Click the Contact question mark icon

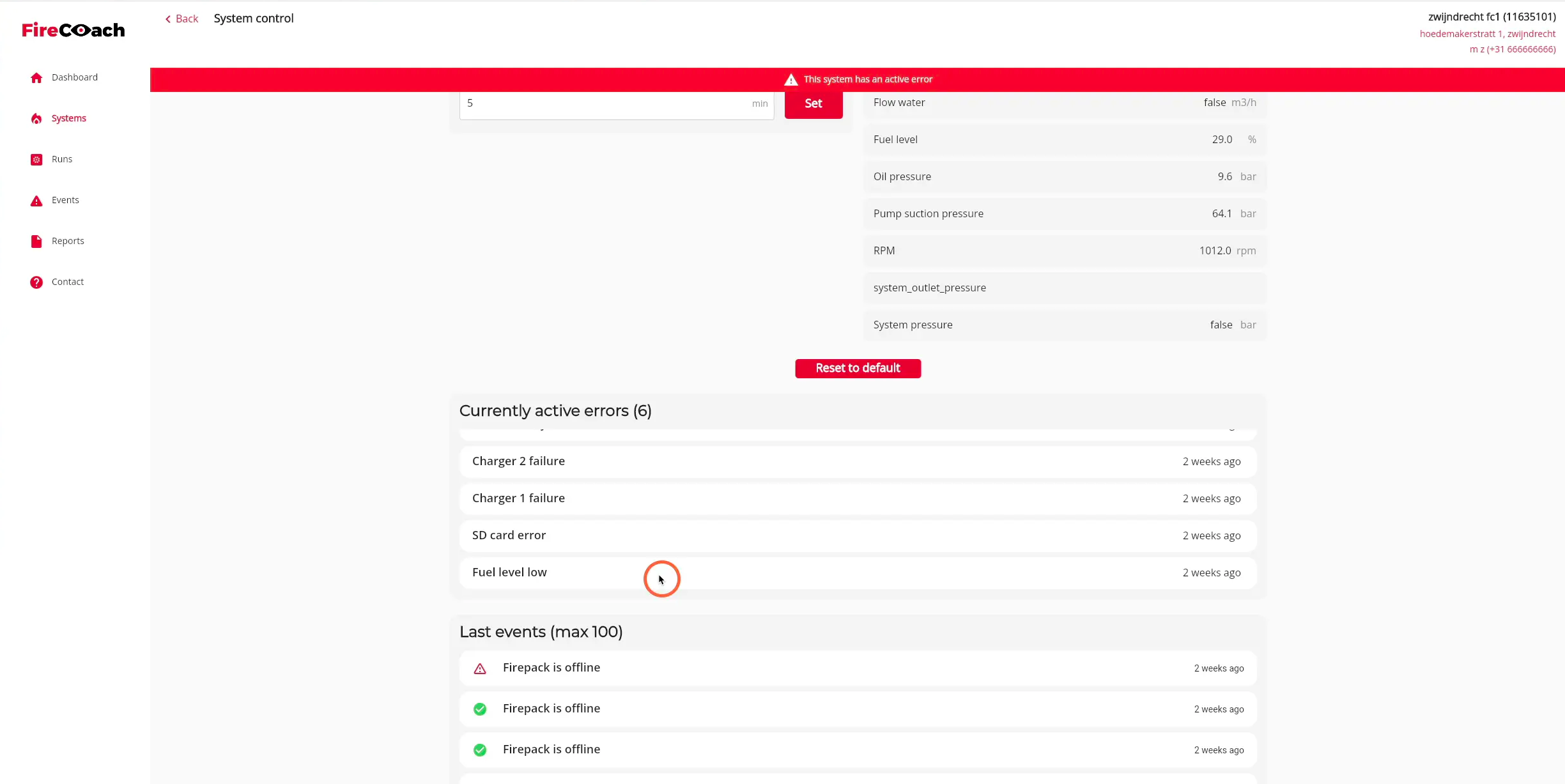click(36, 282)
